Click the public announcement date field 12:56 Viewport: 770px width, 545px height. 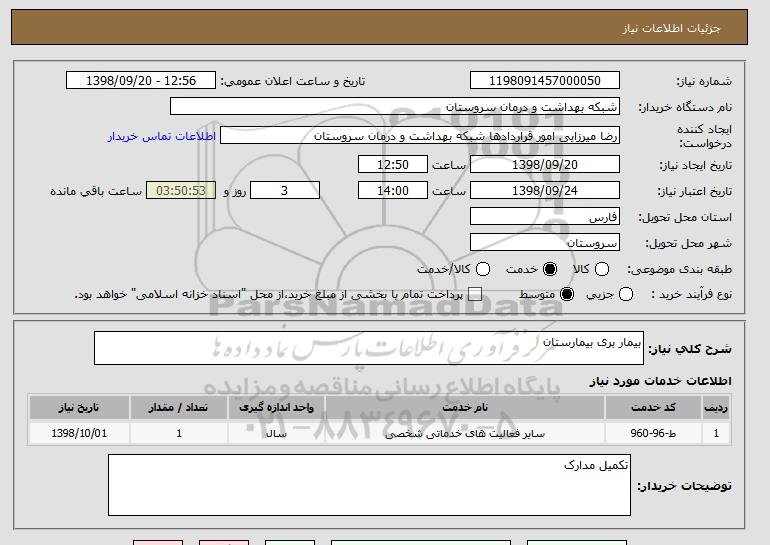point(141,81)
